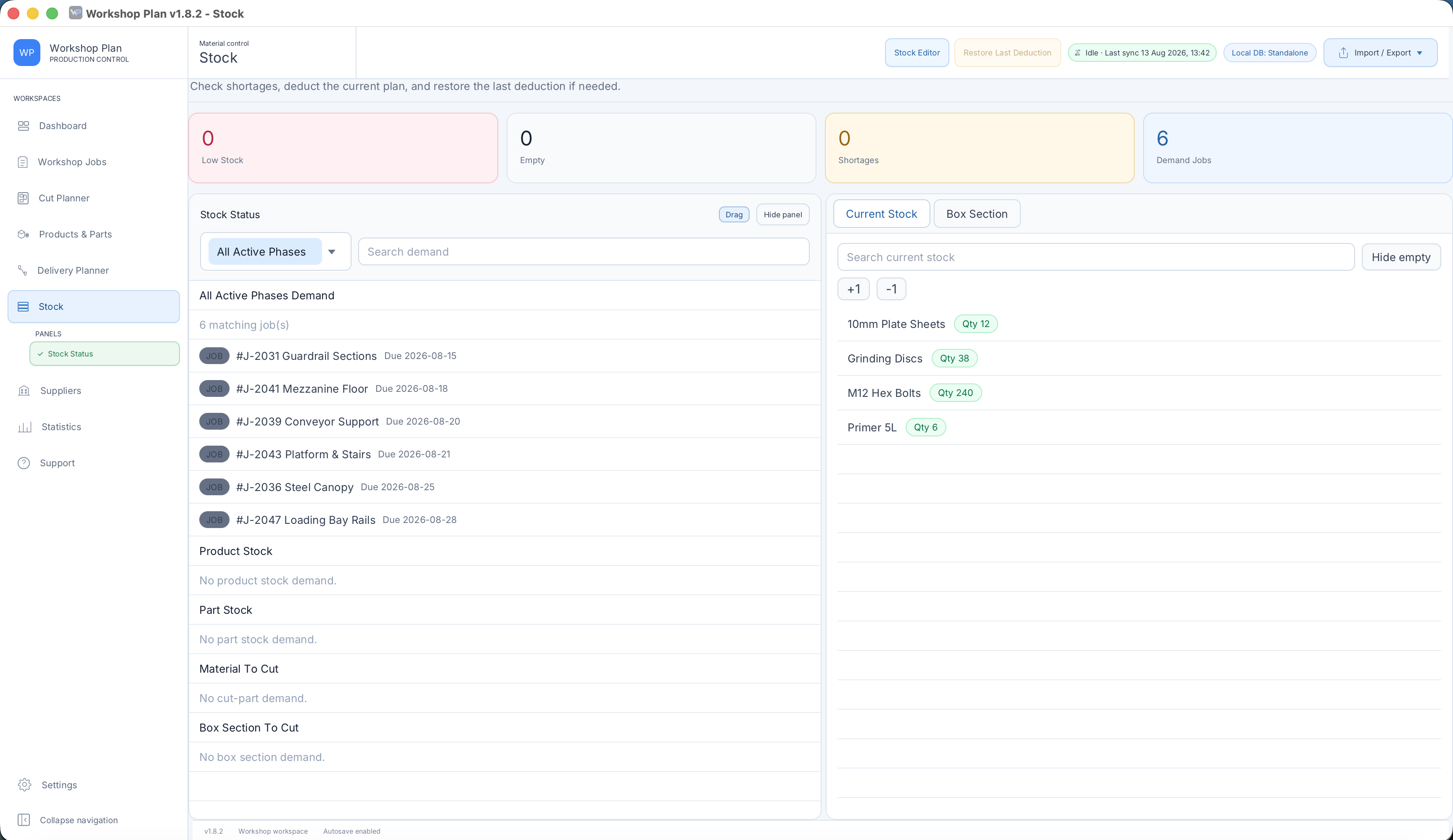The width and height of the screenshot is (1453, 840).
Task: Select the M12 Hex Bolts stock row
Action: tap(1139, 393)
